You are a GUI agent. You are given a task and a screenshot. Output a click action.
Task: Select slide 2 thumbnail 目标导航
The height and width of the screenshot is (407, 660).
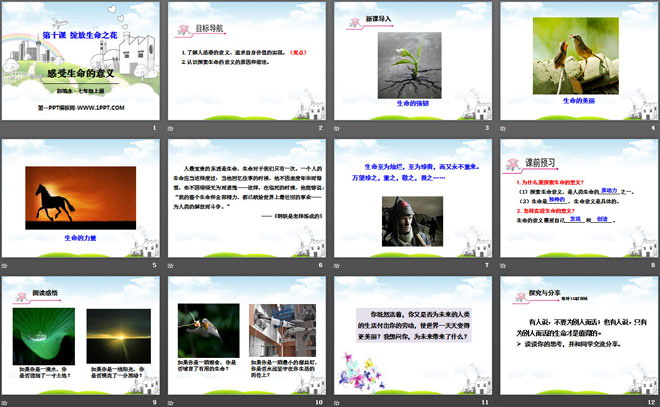(247, 61)
